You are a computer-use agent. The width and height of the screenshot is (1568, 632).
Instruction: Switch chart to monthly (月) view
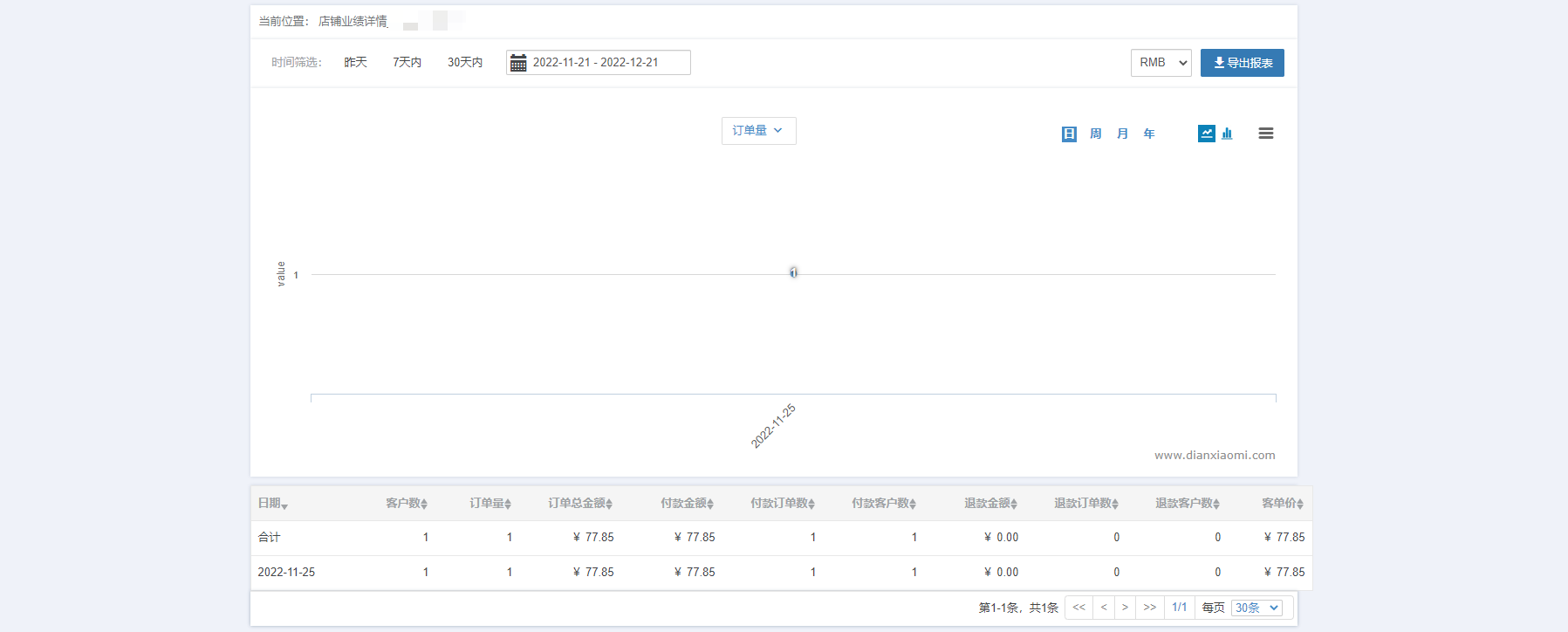[x=1123, y=134]
